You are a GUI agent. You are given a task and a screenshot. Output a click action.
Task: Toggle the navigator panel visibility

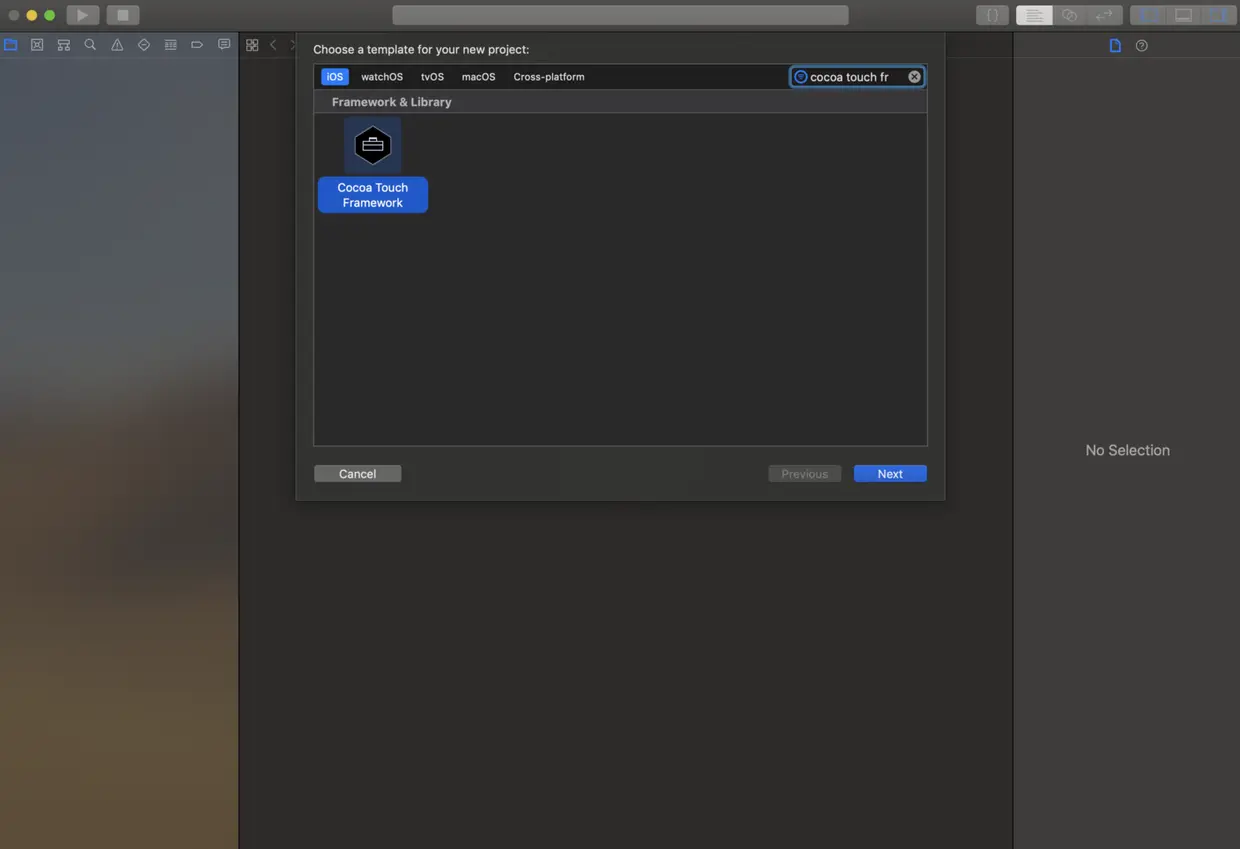click(x=1147, y=15)
